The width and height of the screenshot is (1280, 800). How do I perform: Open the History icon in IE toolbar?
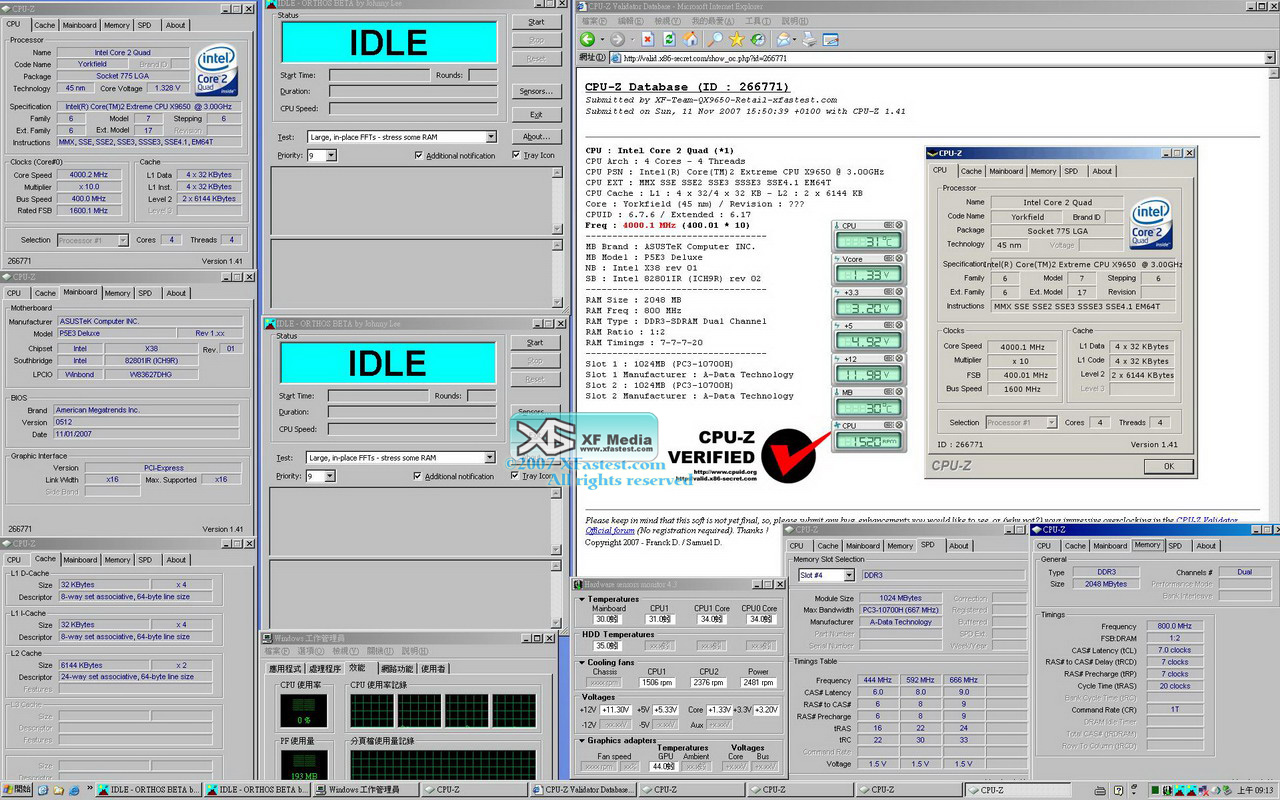coord(759,39)
